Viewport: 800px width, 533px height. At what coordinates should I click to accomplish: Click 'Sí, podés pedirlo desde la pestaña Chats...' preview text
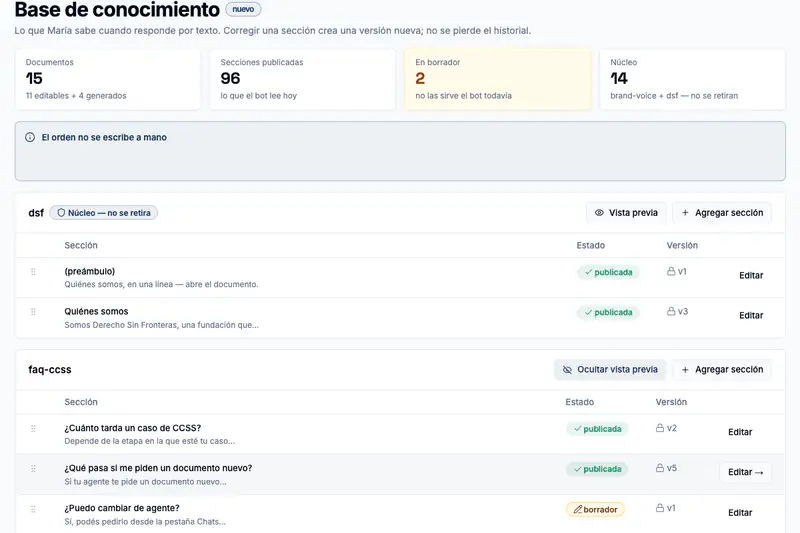(x=145, y=522)
